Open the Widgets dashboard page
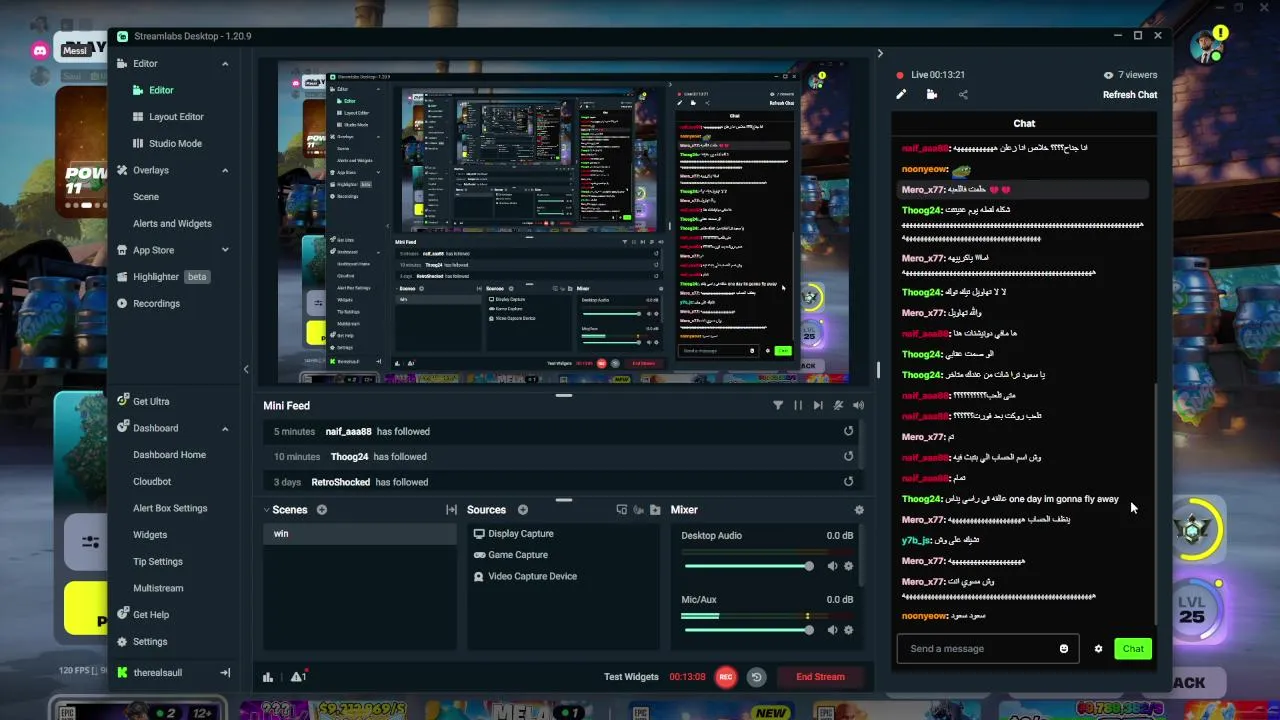Viewport: 1280px width, 720px height. (x=150, y=535)
